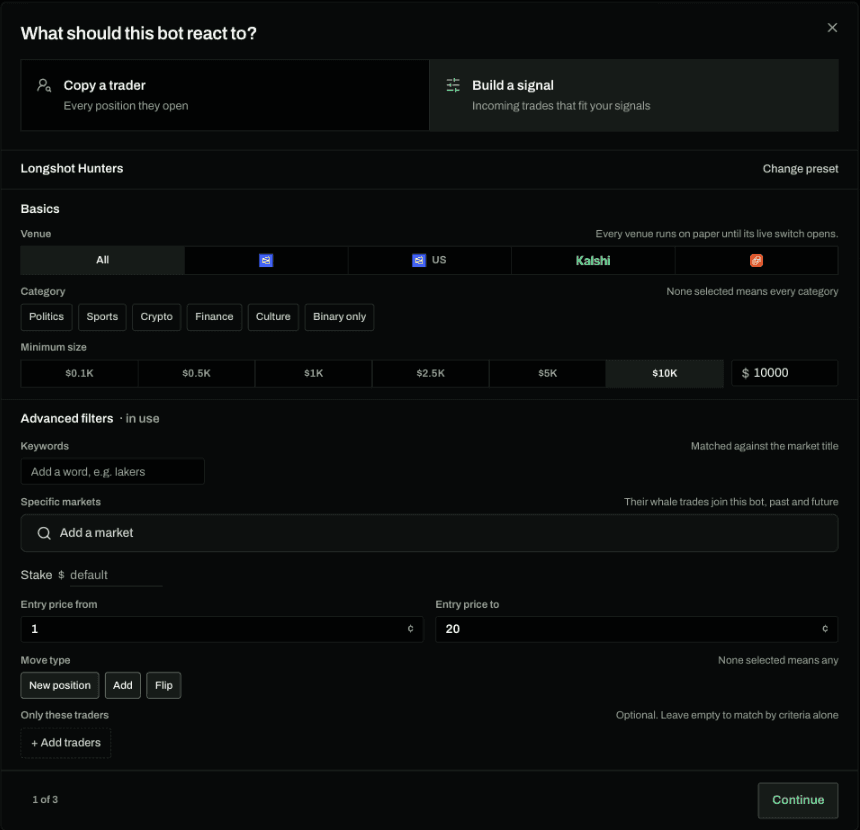Screen dimensions: 860x830
Task: Set minimum size to $5K
Action: (x=547, y=373)
